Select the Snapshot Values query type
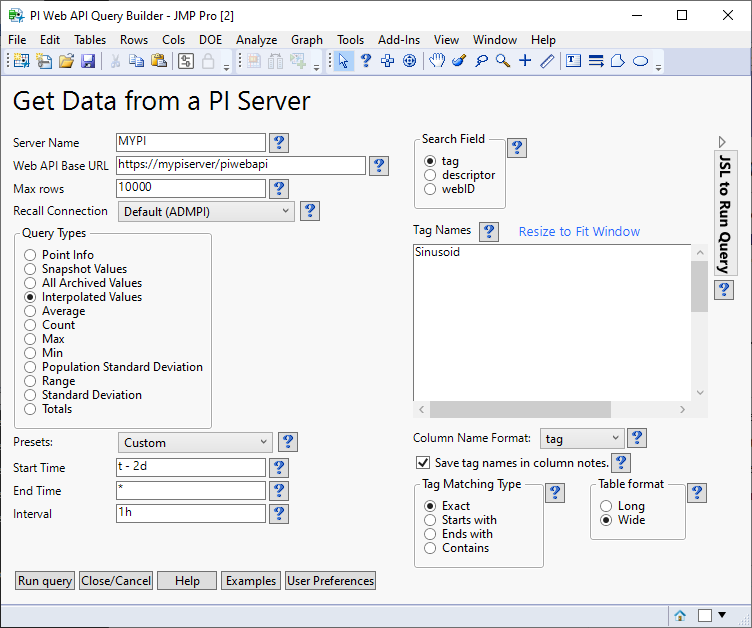 [31, 269]
